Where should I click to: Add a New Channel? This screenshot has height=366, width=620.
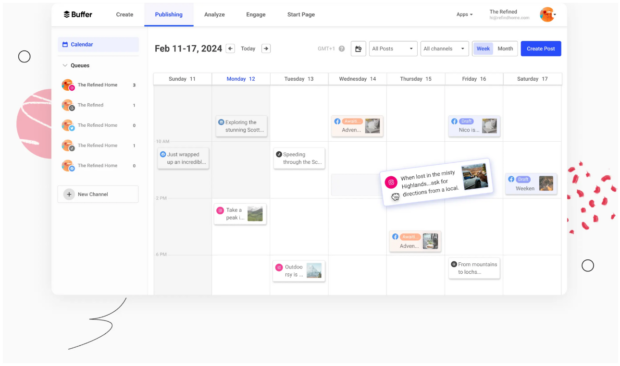point(98,194)
